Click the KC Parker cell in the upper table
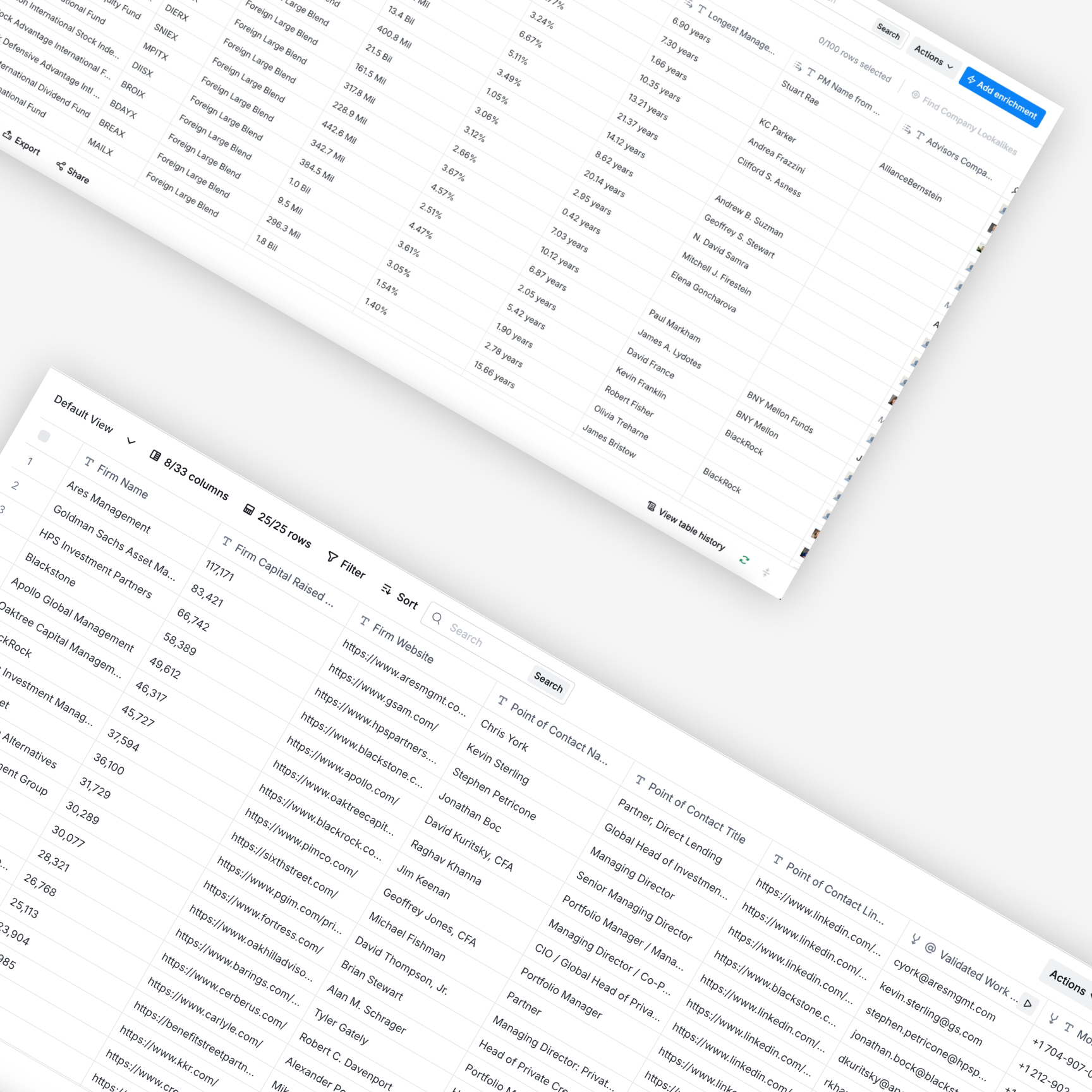The height and width of the screenshot is (1092, 1092). tap(777, 130)
